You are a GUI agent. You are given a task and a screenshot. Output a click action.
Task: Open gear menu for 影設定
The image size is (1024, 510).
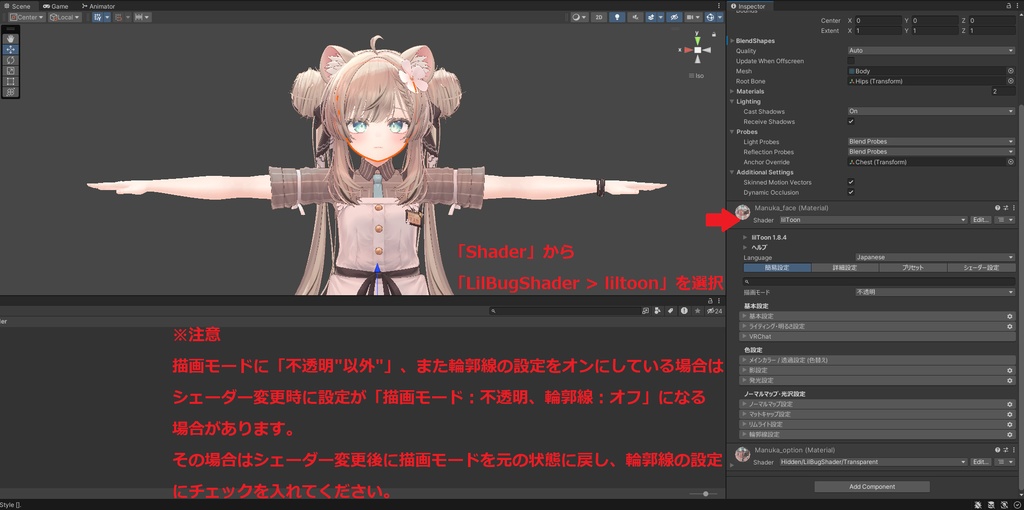point(1010,370)
